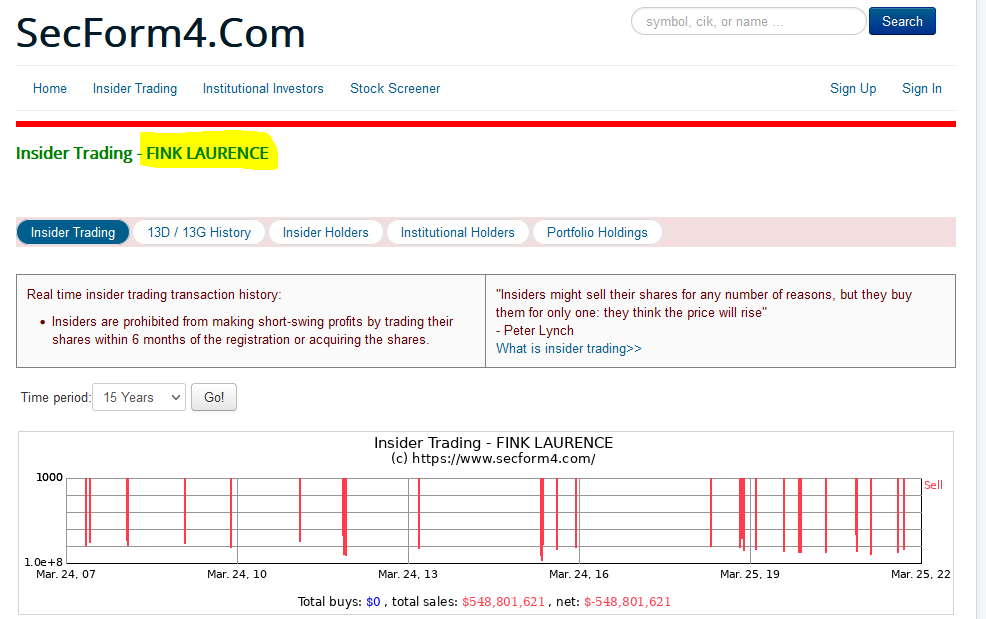Focus the symbol, cik, or name search field
Viewport: 986px width, 619px height.
[748, 21]
